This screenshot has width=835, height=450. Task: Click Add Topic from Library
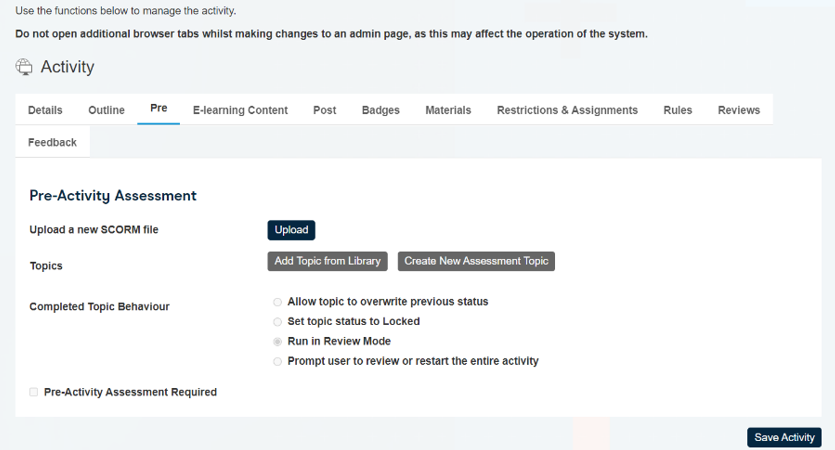[x=328, y=261]
